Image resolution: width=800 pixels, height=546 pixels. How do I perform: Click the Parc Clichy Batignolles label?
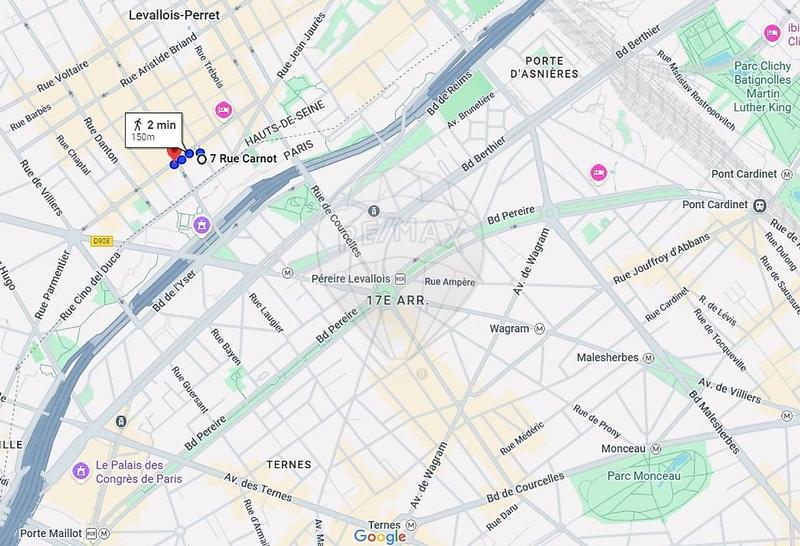coord(762,87)
